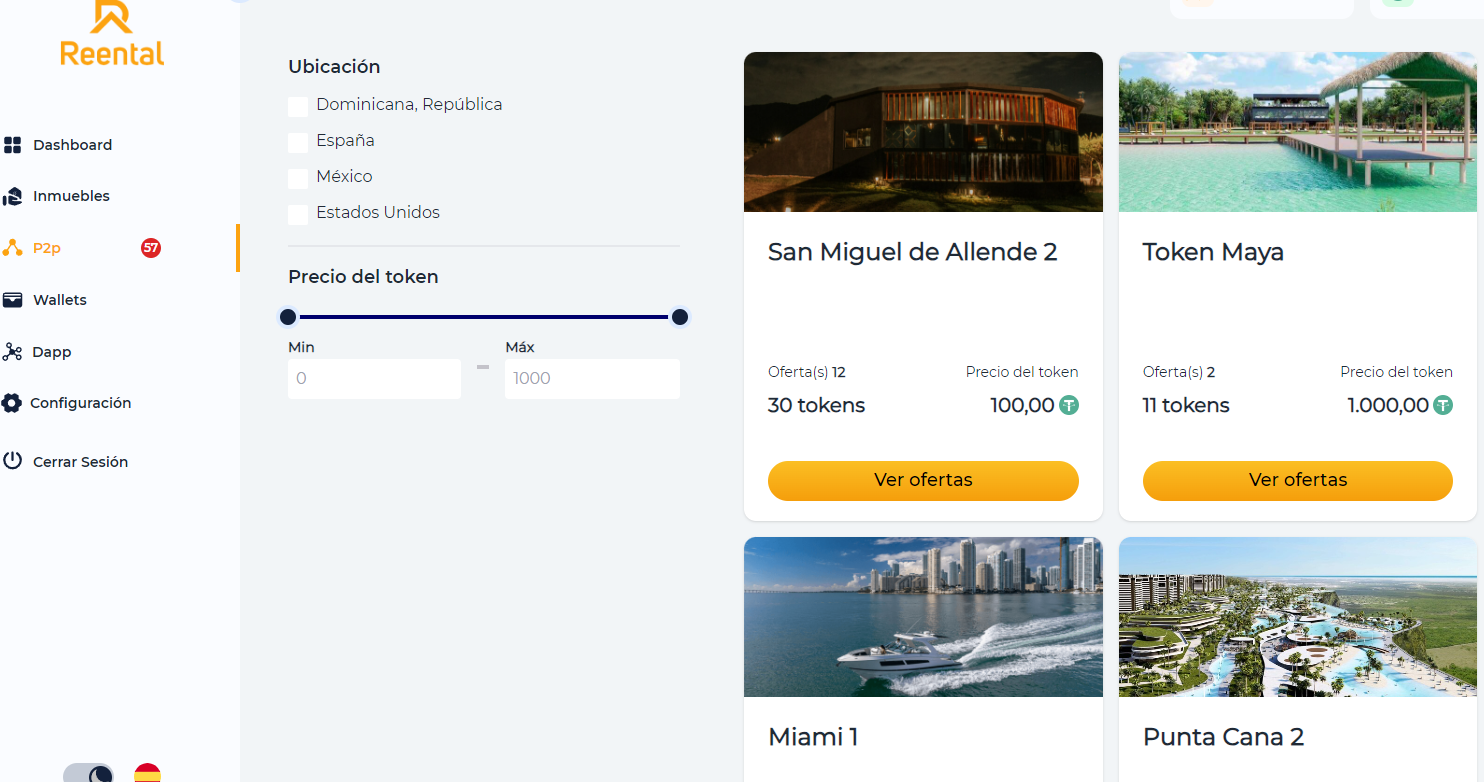Click Ver ofertas on Token Maya
The image size is (1484, 782).
pyautogui.click(x=1297, y=480)
